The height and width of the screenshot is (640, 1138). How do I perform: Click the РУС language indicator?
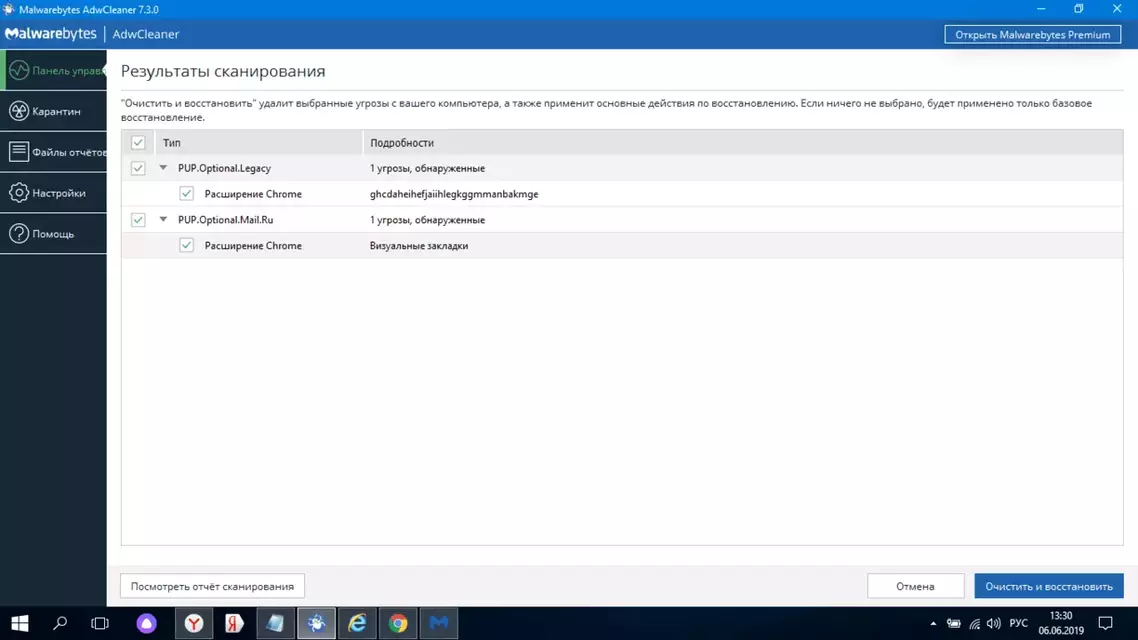[x=1019, y=623]
